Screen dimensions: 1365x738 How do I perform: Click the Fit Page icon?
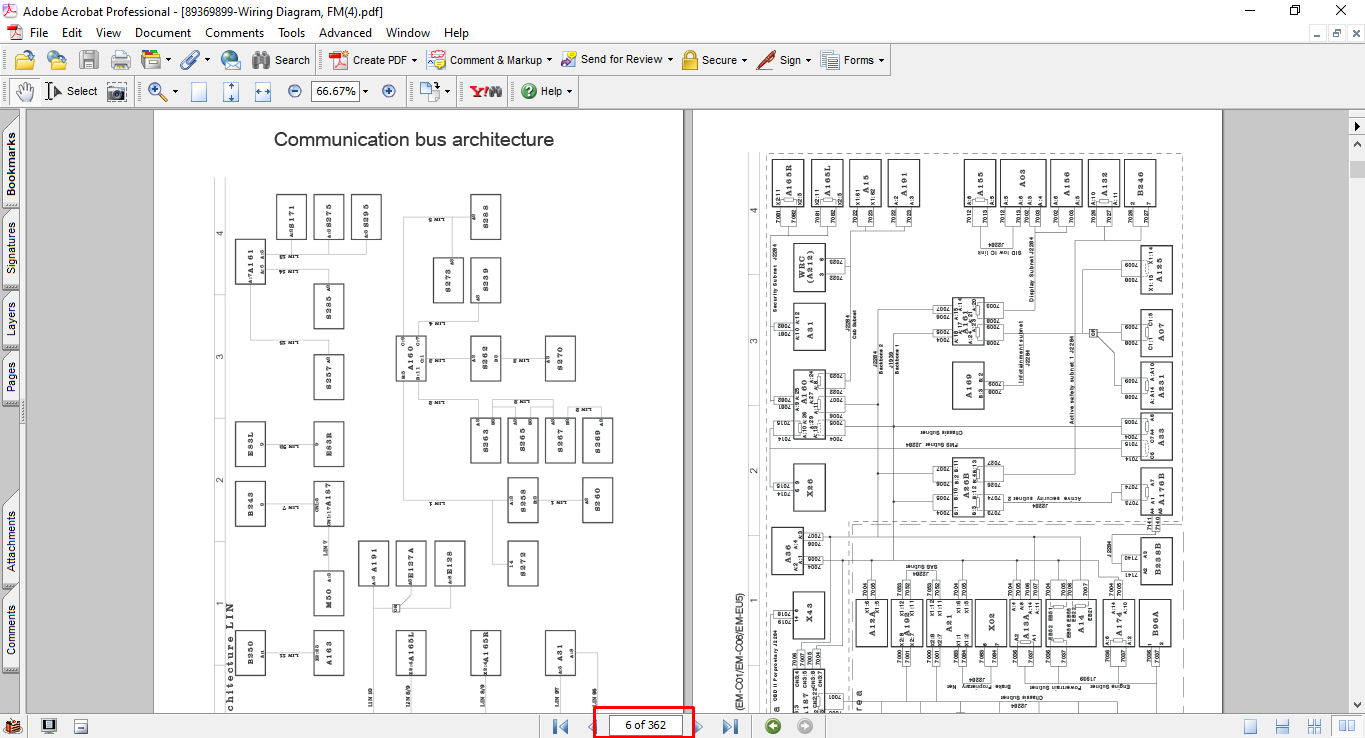[x=231, y=91]
